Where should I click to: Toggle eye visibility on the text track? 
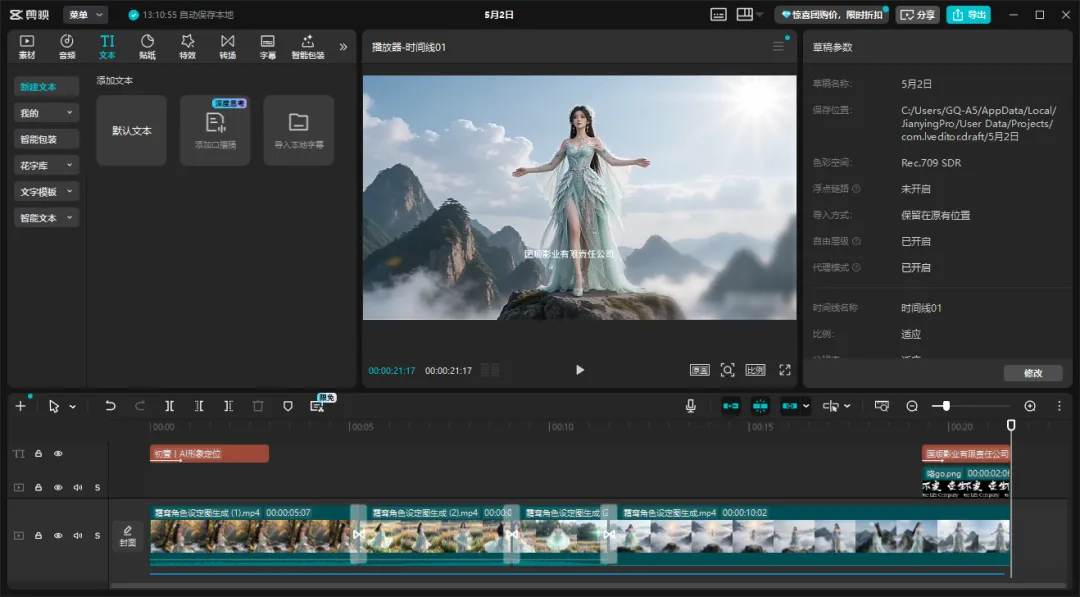58,454
